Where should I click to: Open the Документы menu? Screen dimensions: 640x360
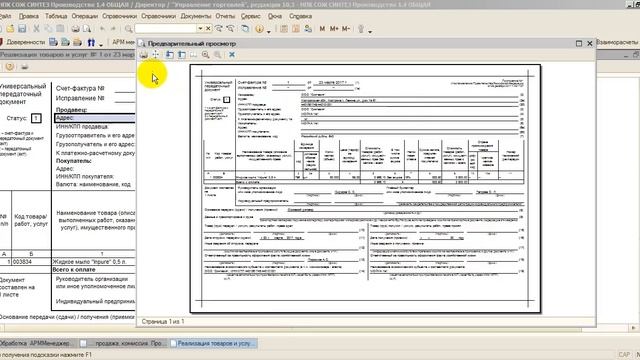tap(196, 16)
